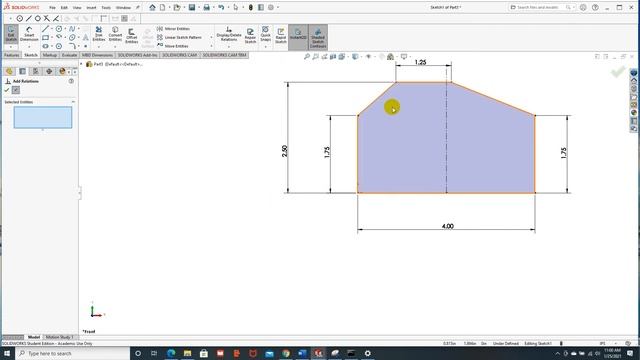The image size is (640, 360).
Task: Select the sketch Text tool
Action: click(85, 38)
